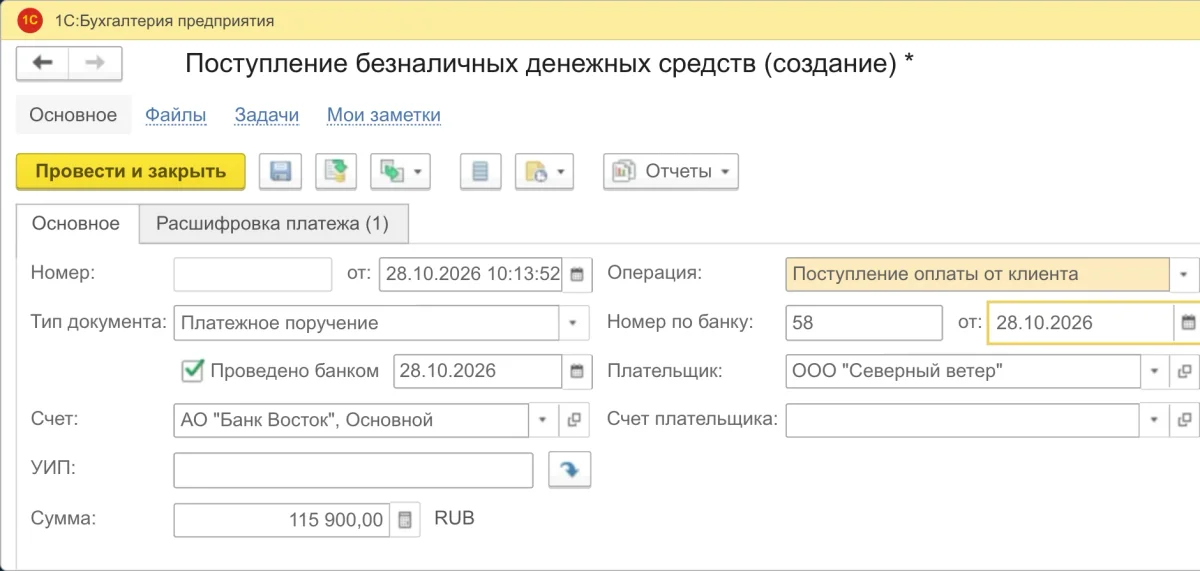Open calendar for the bank number date

(x=1187, y=323)
